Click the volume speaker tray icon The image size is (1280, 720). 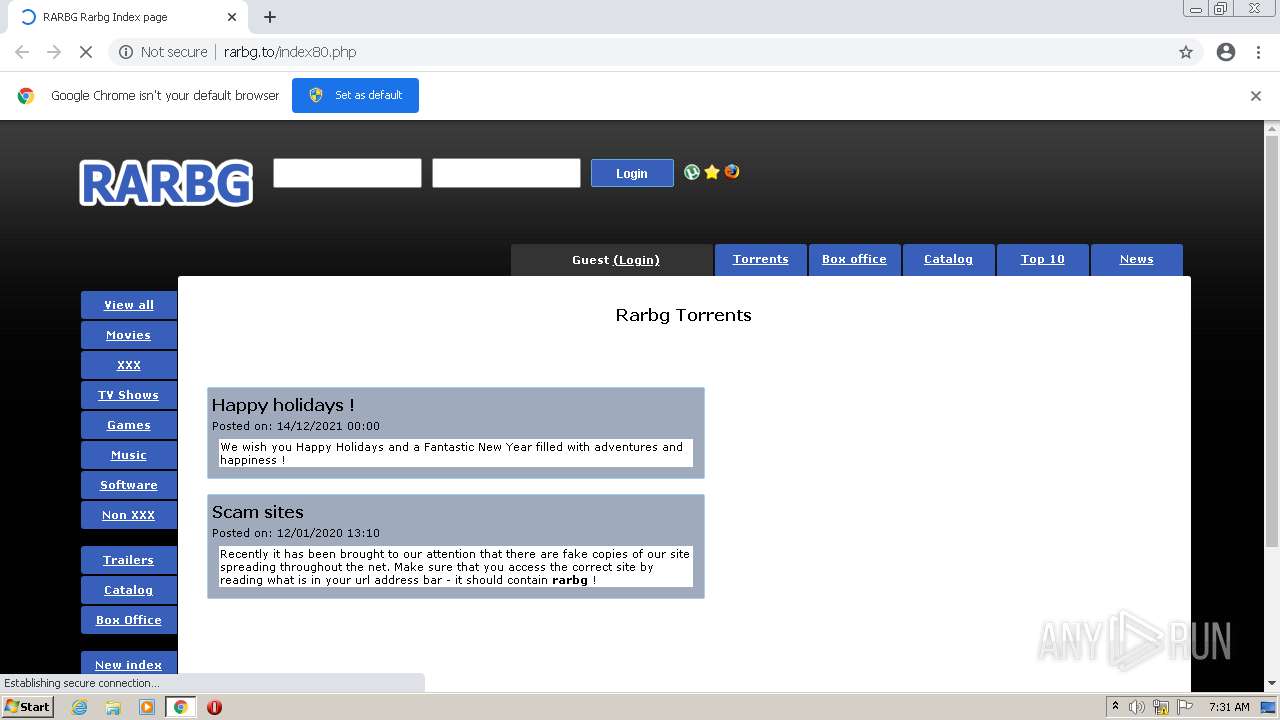(1137, 707)
